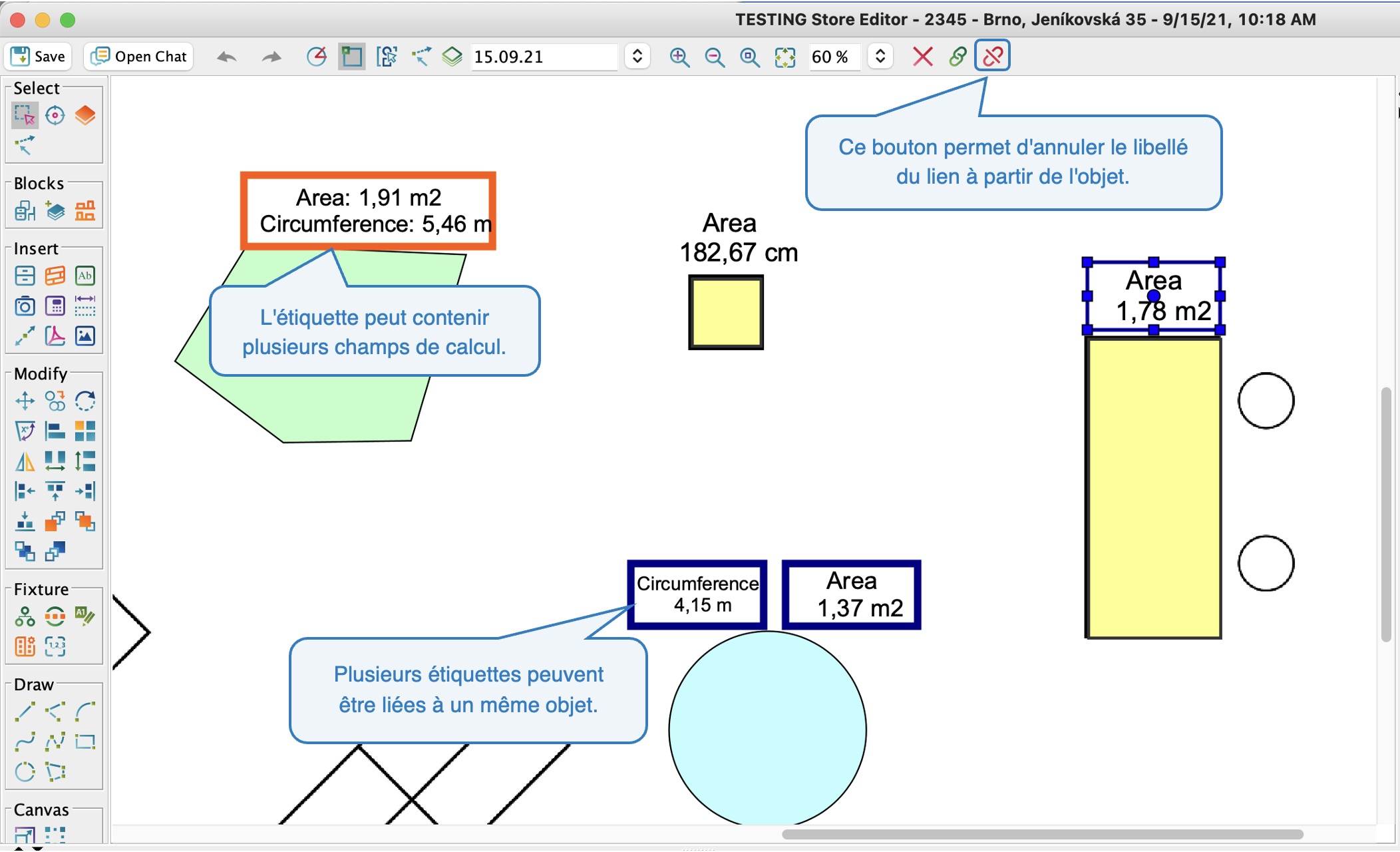This screenshot has width=1400, height=852.
Task: Click the horizontal scrollbar at bottom
Action: click(x=1042, y=834)
